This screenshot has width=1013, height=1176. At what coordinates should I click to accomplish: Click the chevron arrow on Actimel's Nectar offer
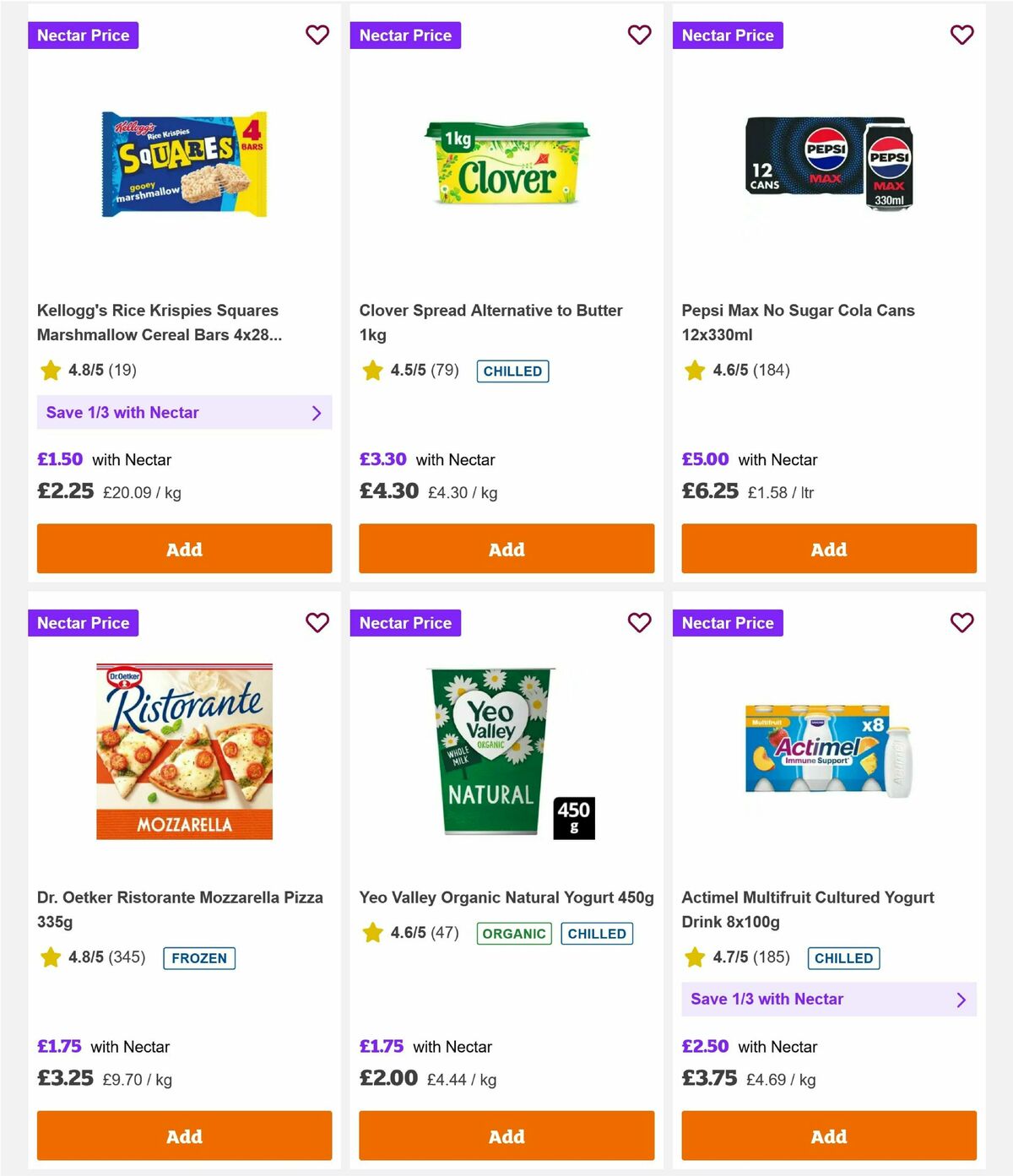[x=960, y=999]
